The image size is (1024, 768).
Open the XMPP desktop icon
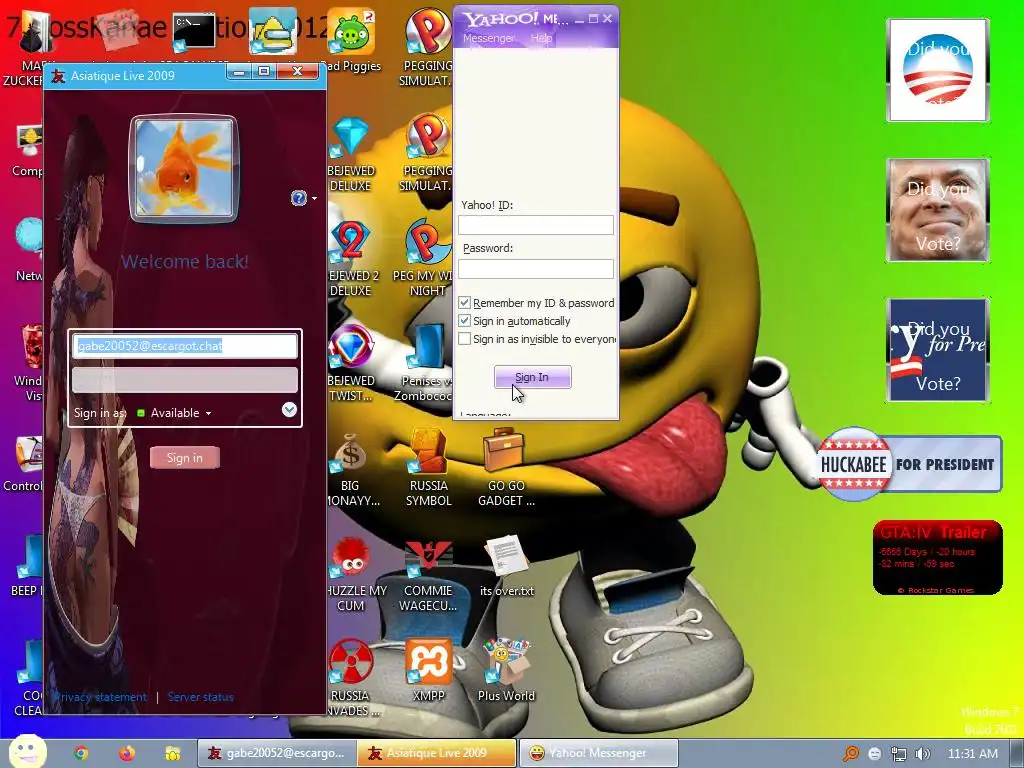428,669
